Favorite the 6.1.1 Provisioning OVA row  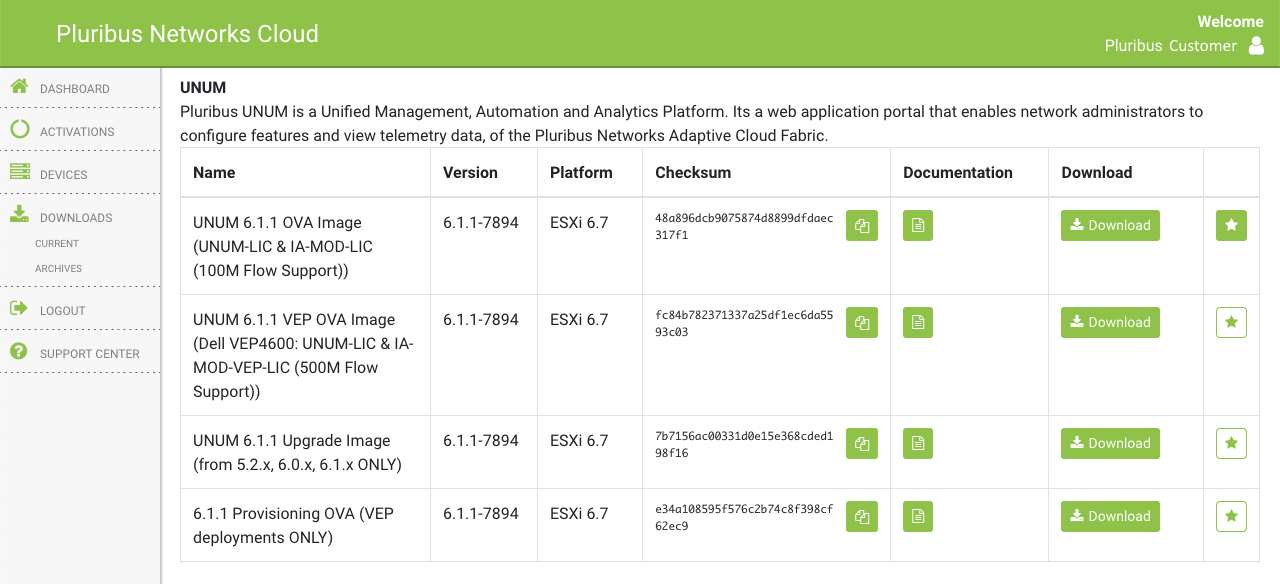click(x=1231, y=516)
